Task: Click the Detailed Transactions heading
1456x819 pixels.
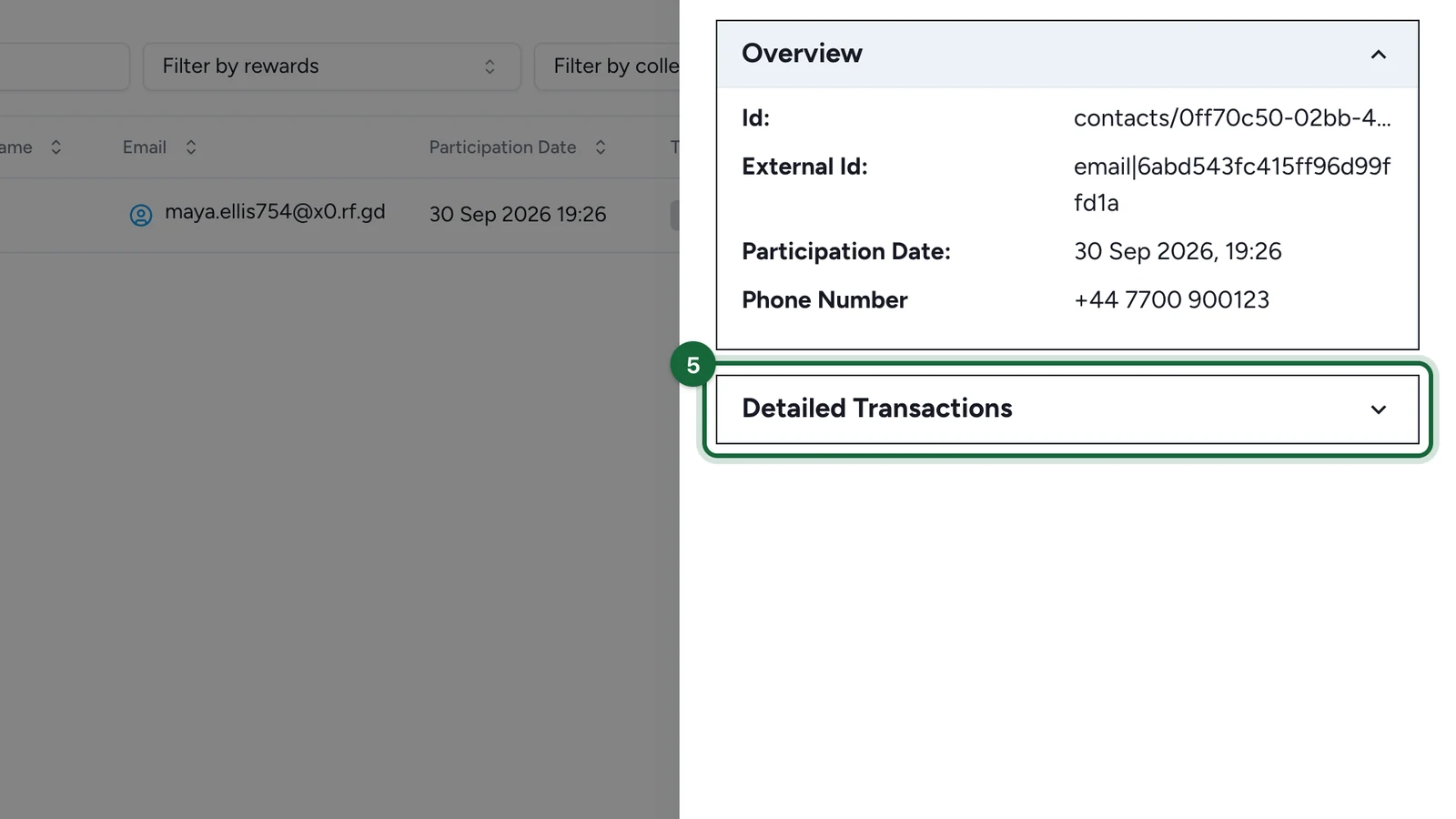Action: tap(877, 409)
